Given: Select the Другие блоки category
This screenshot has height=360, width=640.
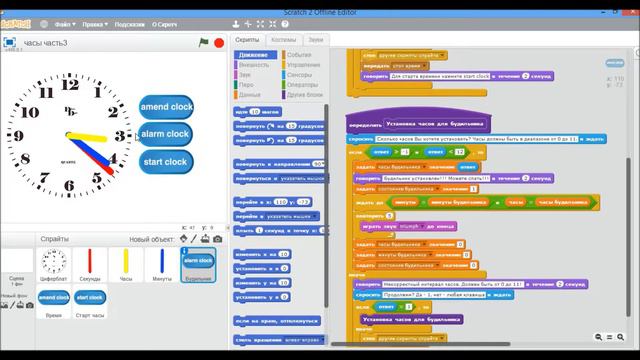Looking at the screenshot, I should pyautogui.click(x=302, y=94).
